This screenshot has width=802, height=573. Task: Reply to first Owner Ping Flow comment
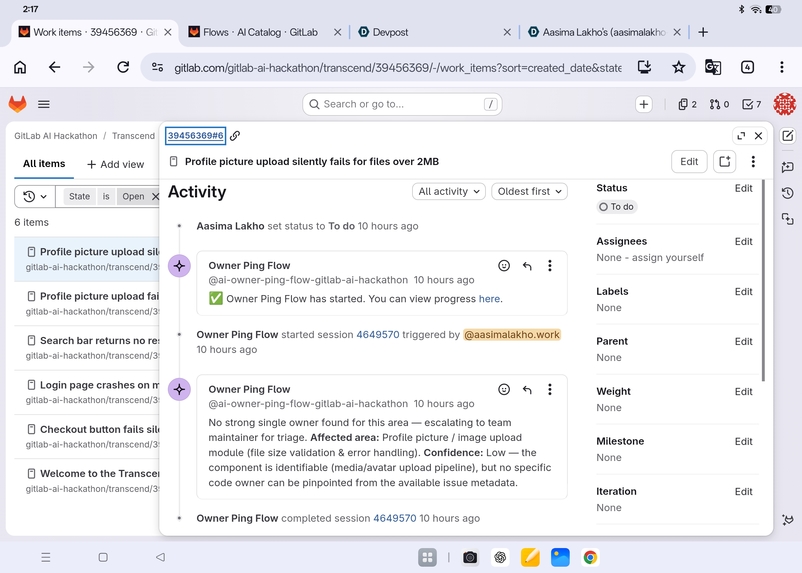coord(527,266)
